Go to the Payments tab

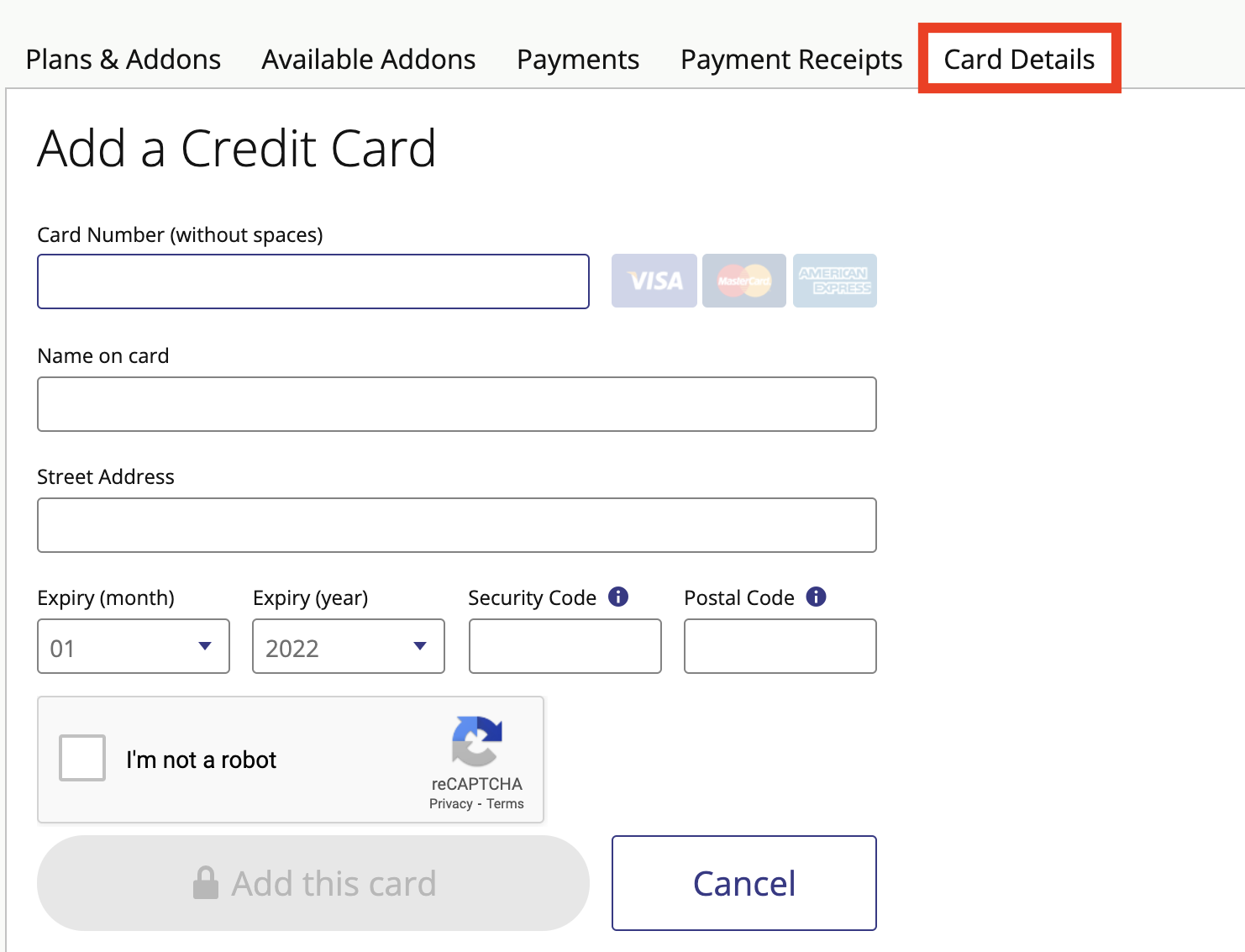tap(578, 60)
